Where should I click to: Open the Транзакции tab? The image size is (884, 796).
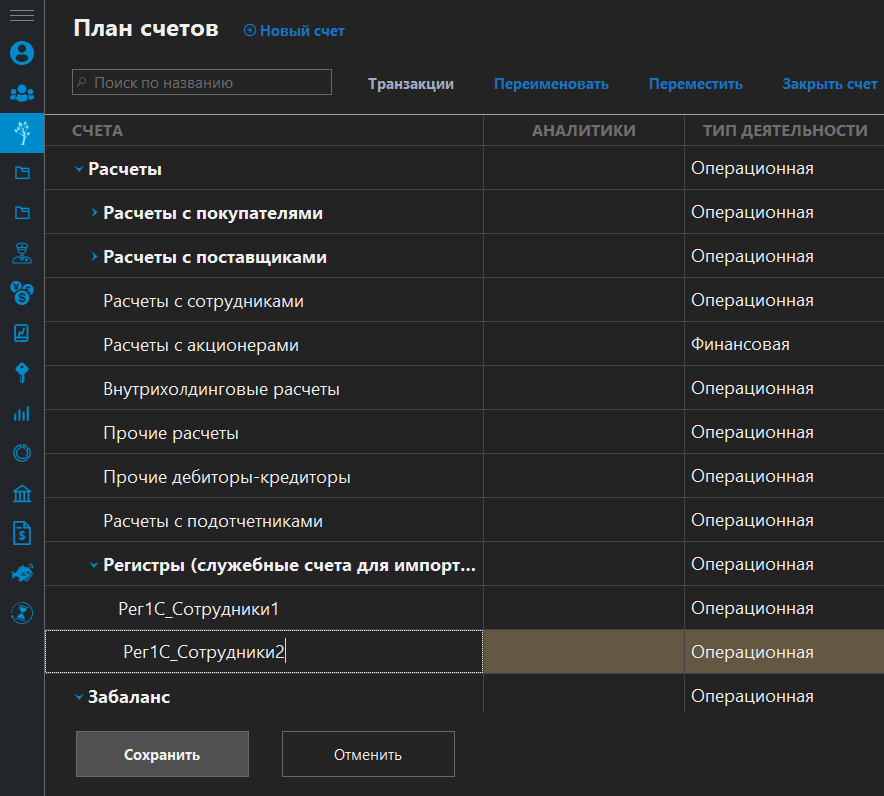click(410, 84)
